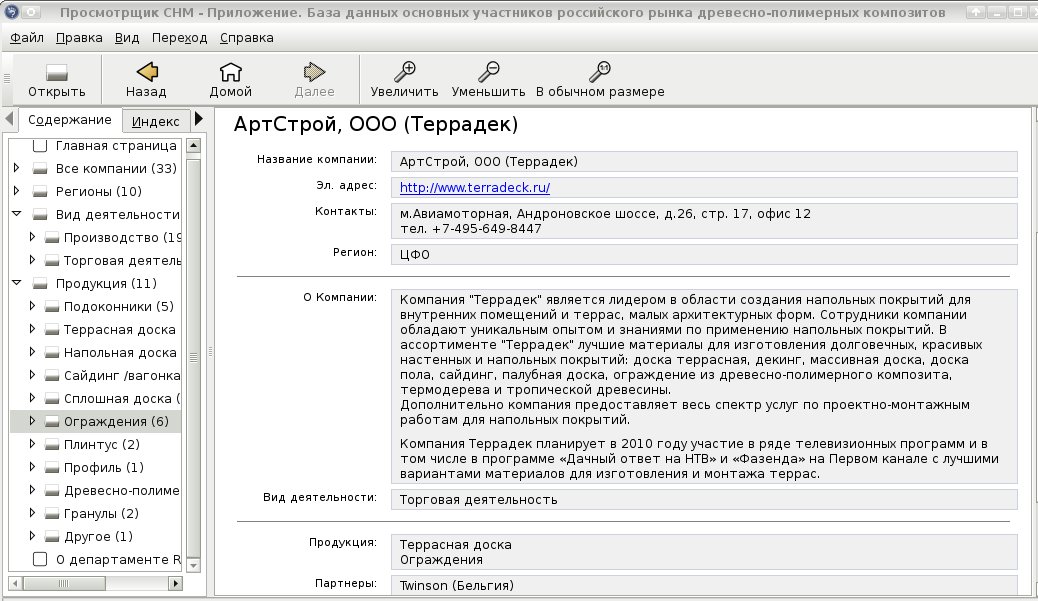Viewport: 1038px width, 601px height.
Task: Select the Содержание tab
Action: 70,120
